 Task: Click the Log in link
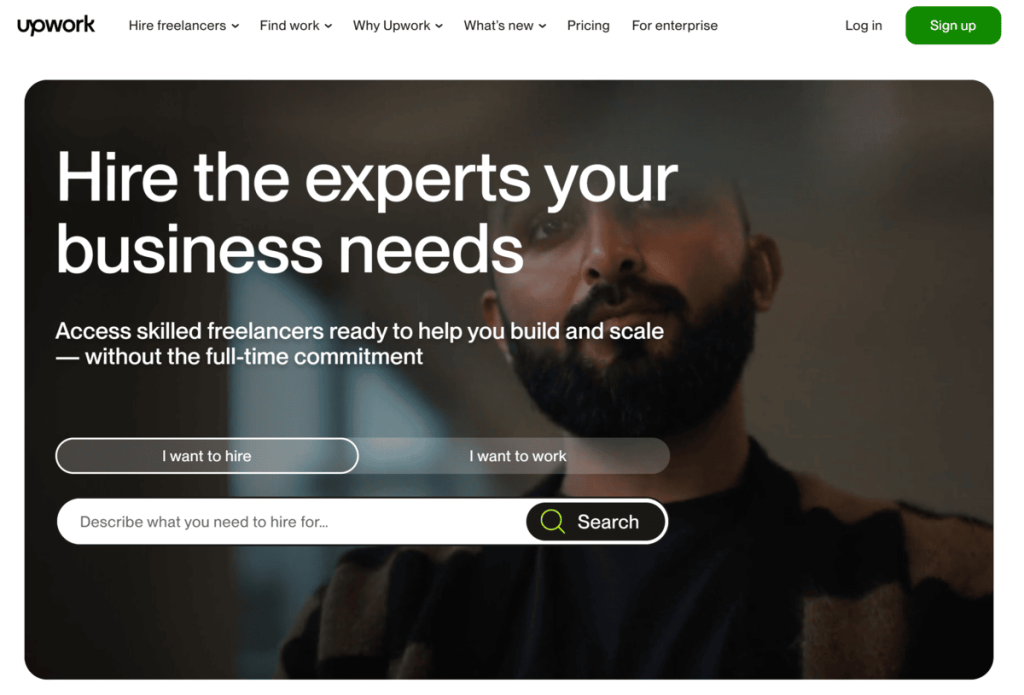863,25
